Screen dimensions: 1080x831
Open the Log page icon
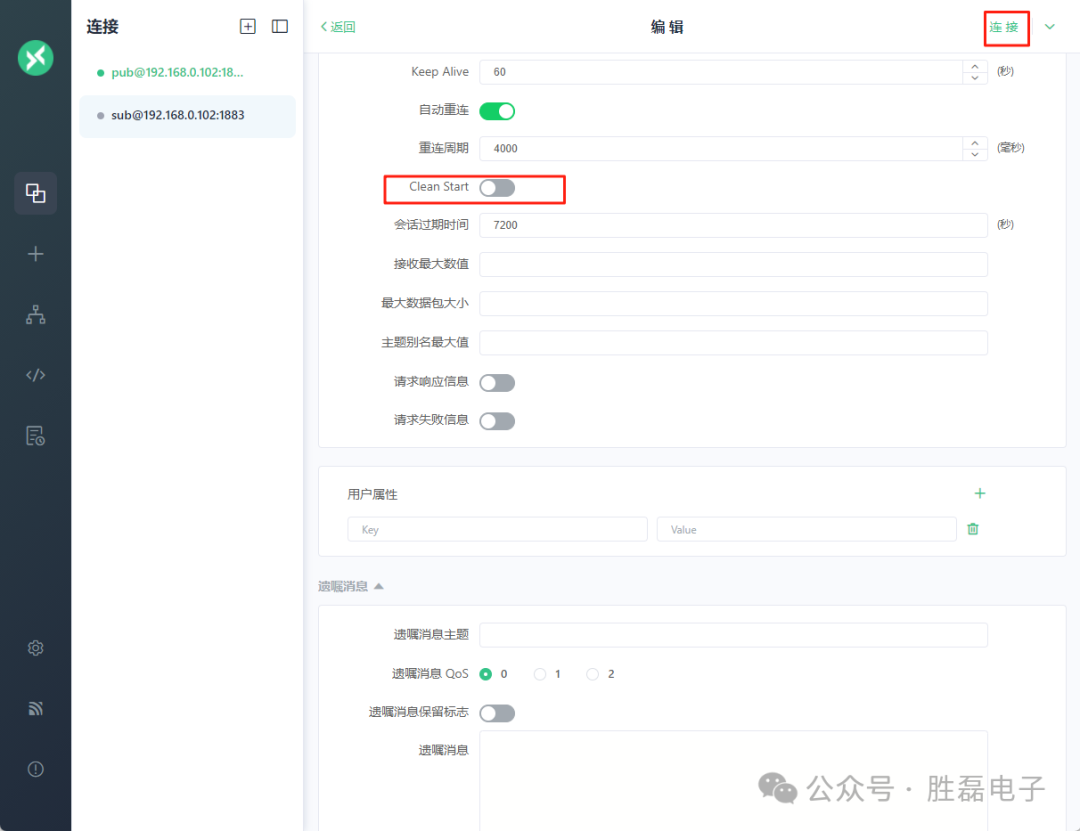coord(35,435)
